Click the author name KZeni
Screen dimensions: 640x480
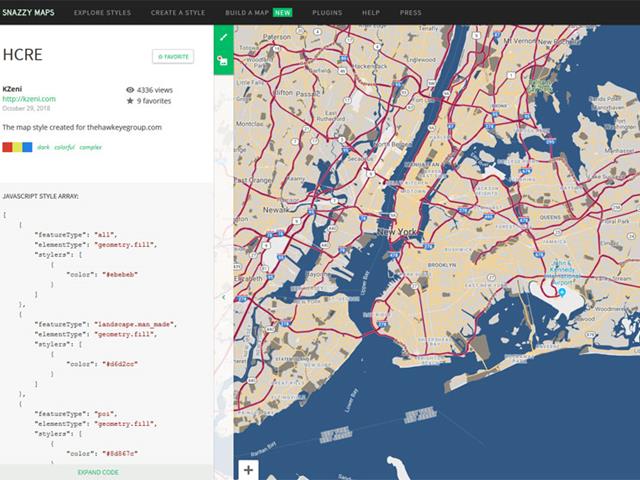(x=12, y=89)
